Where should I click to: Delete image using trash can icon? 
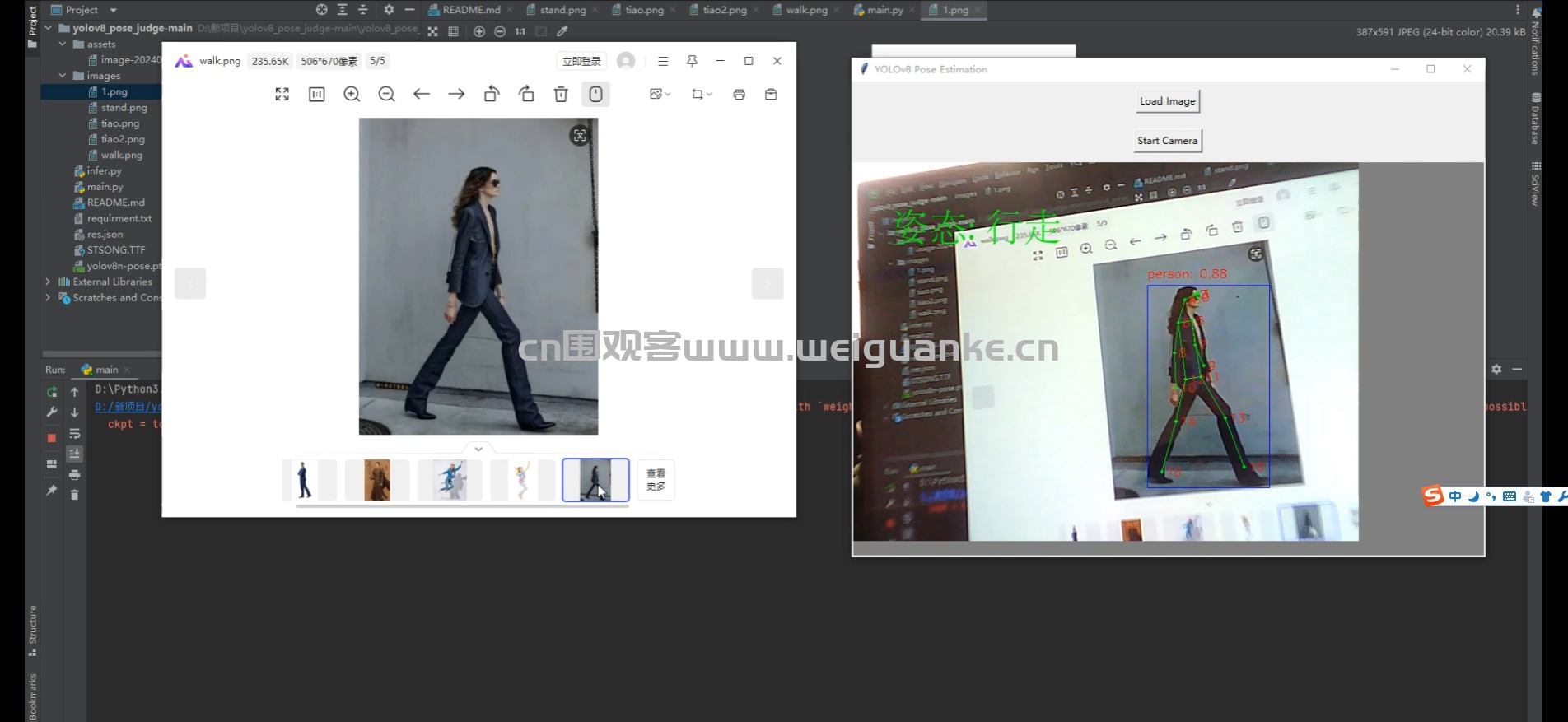click(x=561, y=95)
